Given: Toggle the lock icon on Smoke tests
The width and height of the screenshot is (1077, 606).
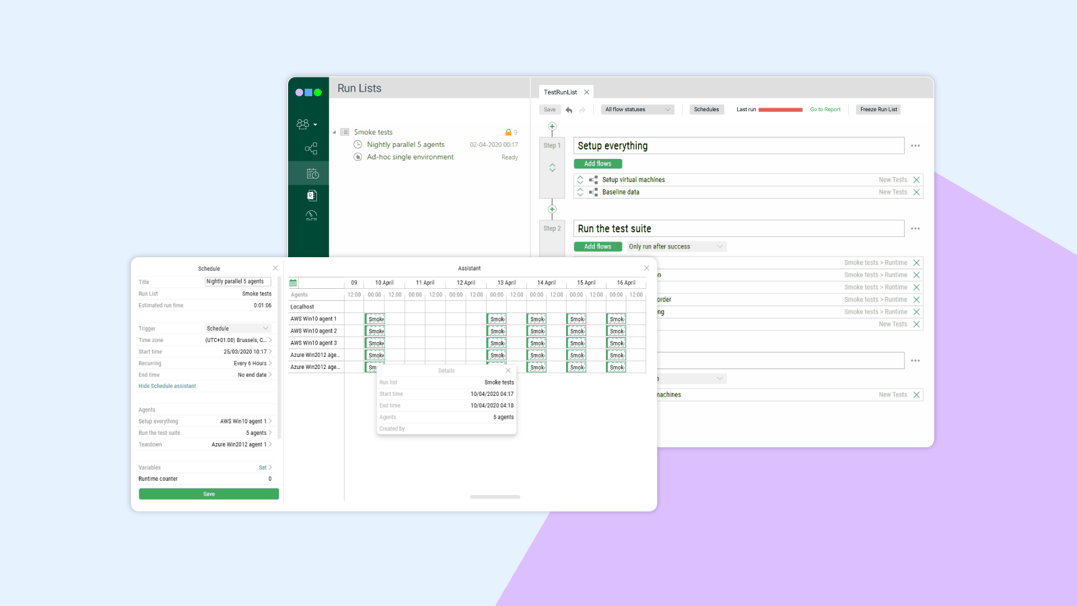Looking at the screenshot, I should coord(510,131).
